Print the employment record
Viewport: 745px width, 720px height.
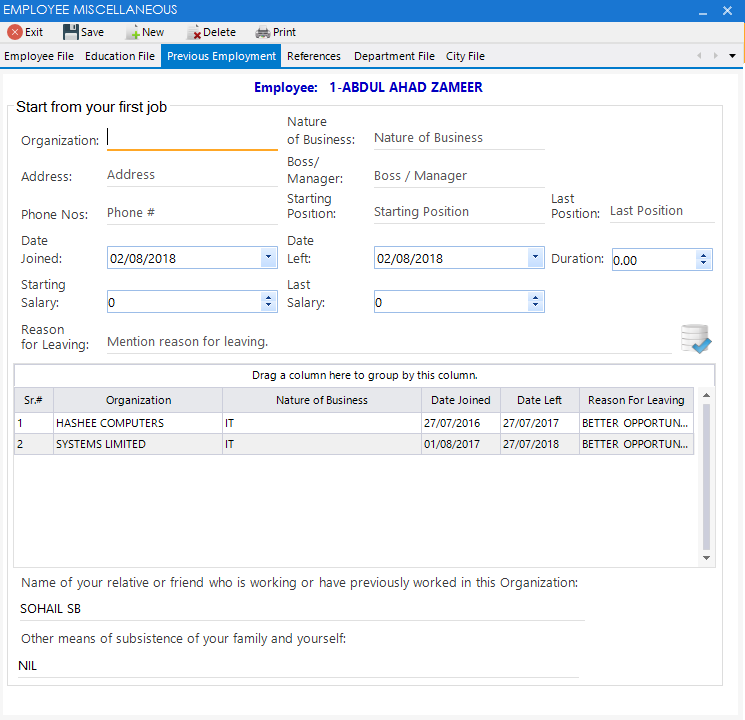click(276, 32)
